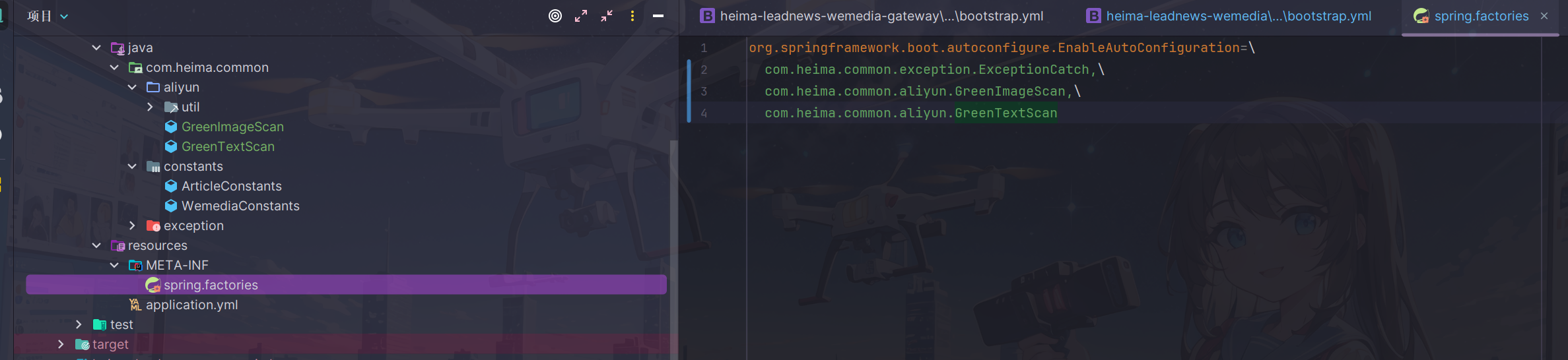Expand the exception package chevron
Viewport: 1568px width, 360px height.
click(x=132, y=225)
